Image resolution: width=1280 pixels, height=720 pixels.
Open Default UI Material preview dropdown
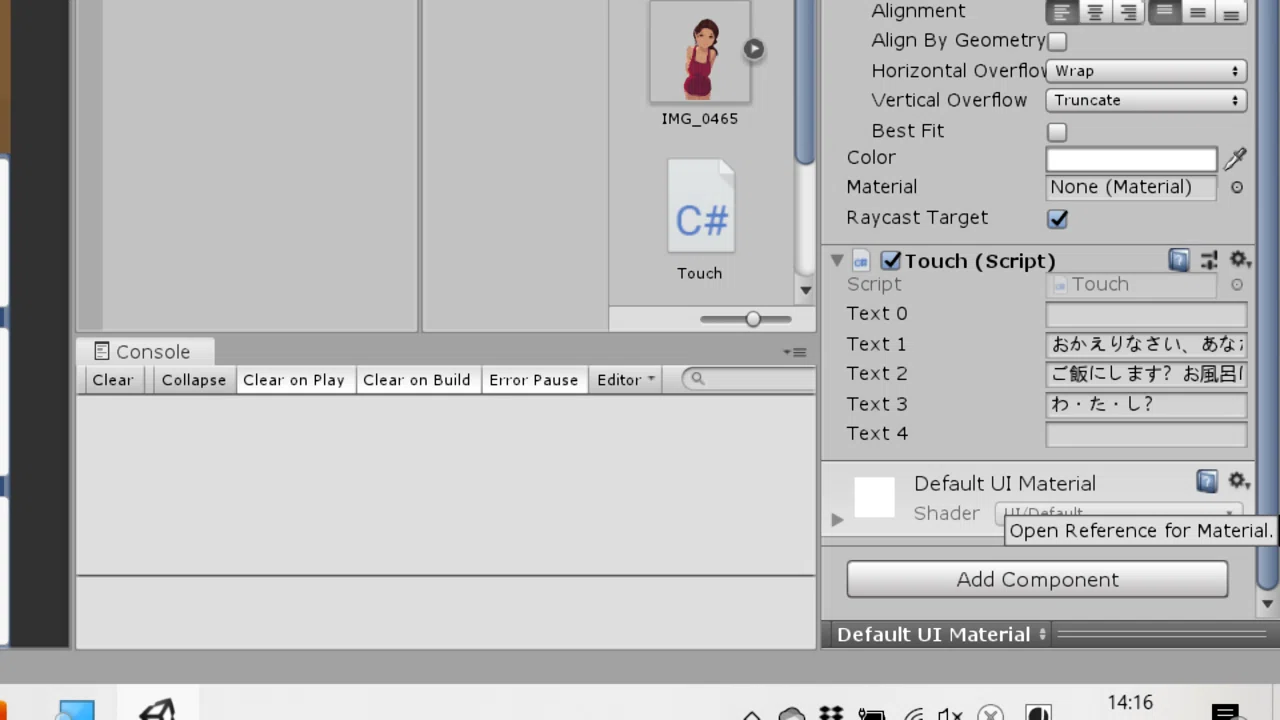(x=1042, y=634)
